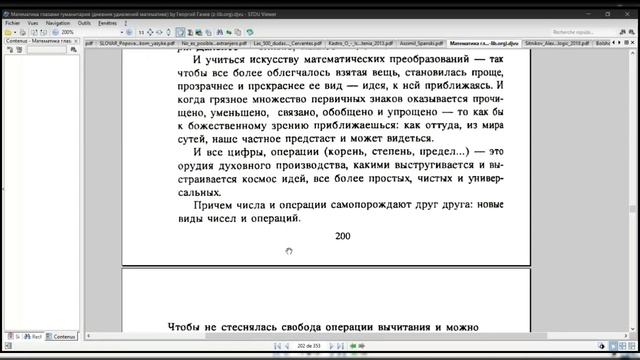This screenshot has width=640, height=360.
Task: Click the Signets bookmark tab in side panel
Action: click(13, 337)
